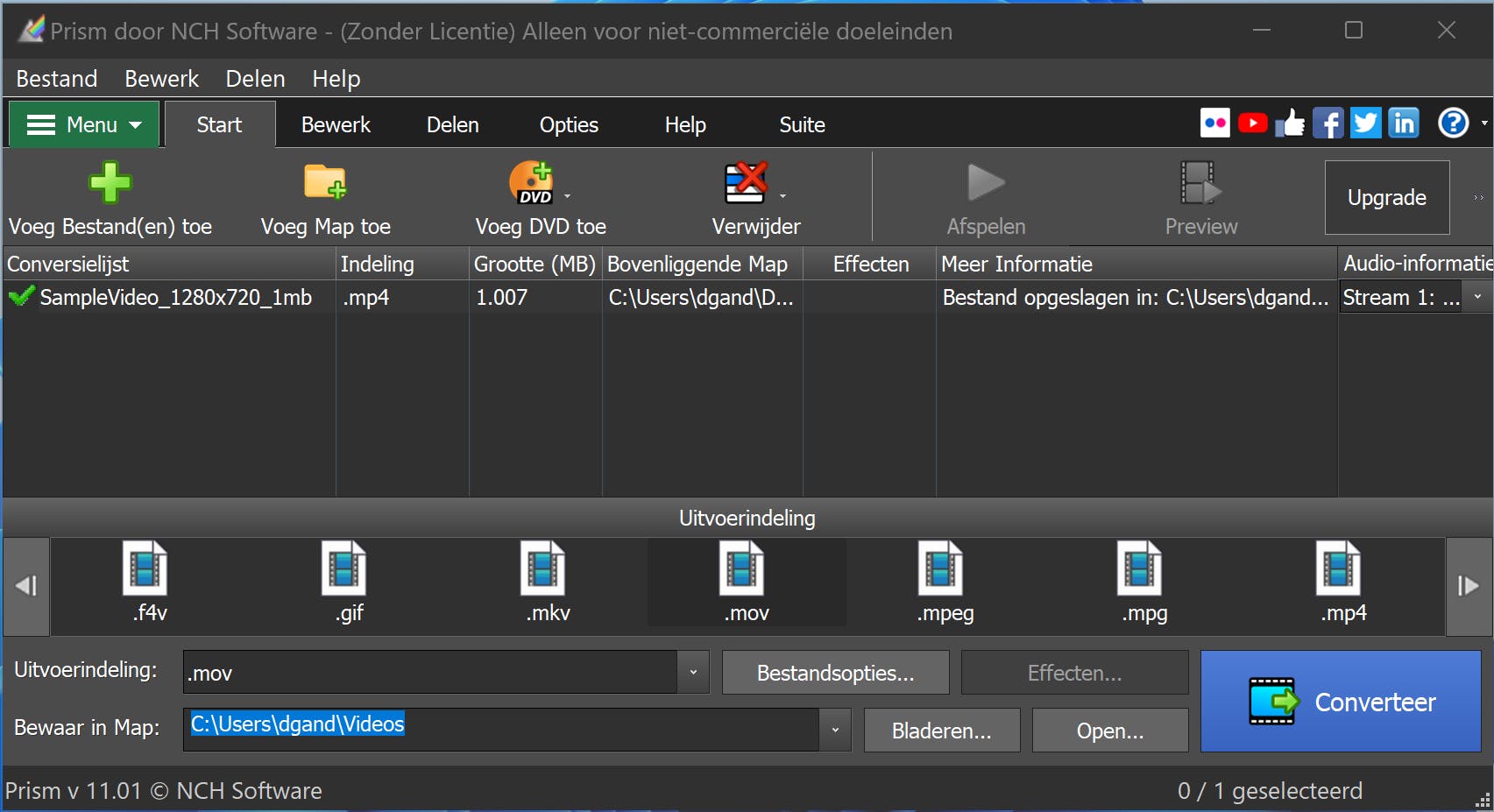Click the green checkmark beside SampleVideo_1280x720_1mb
Screen dimensions: 1494x812
21,297
